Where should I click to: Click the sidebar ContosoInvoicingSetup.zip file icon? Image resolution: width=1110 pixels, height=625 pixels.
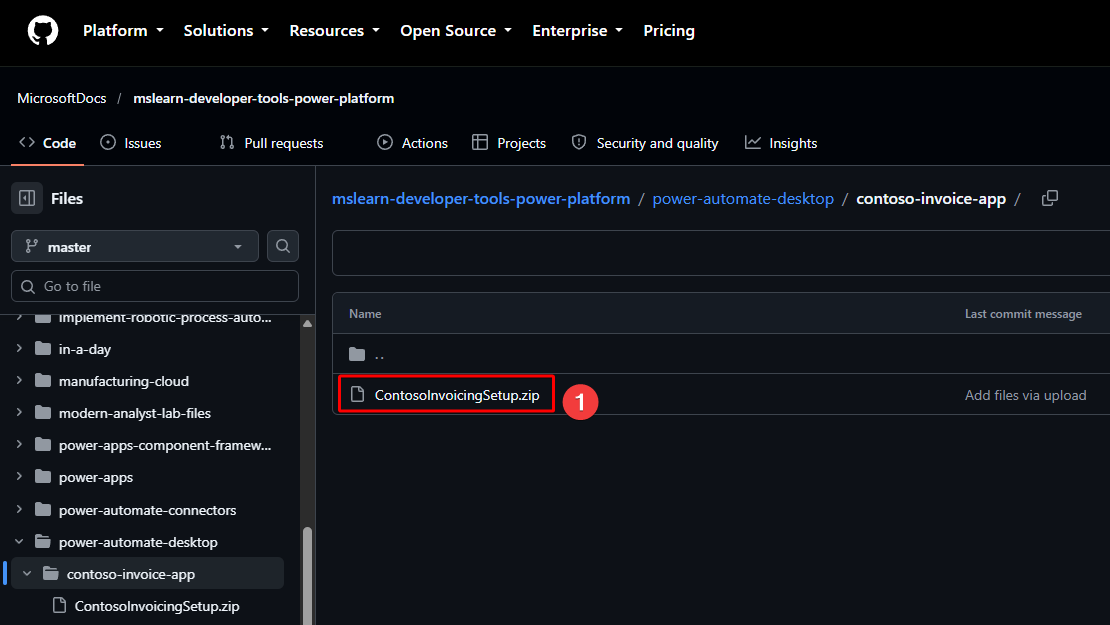[59, 606]
